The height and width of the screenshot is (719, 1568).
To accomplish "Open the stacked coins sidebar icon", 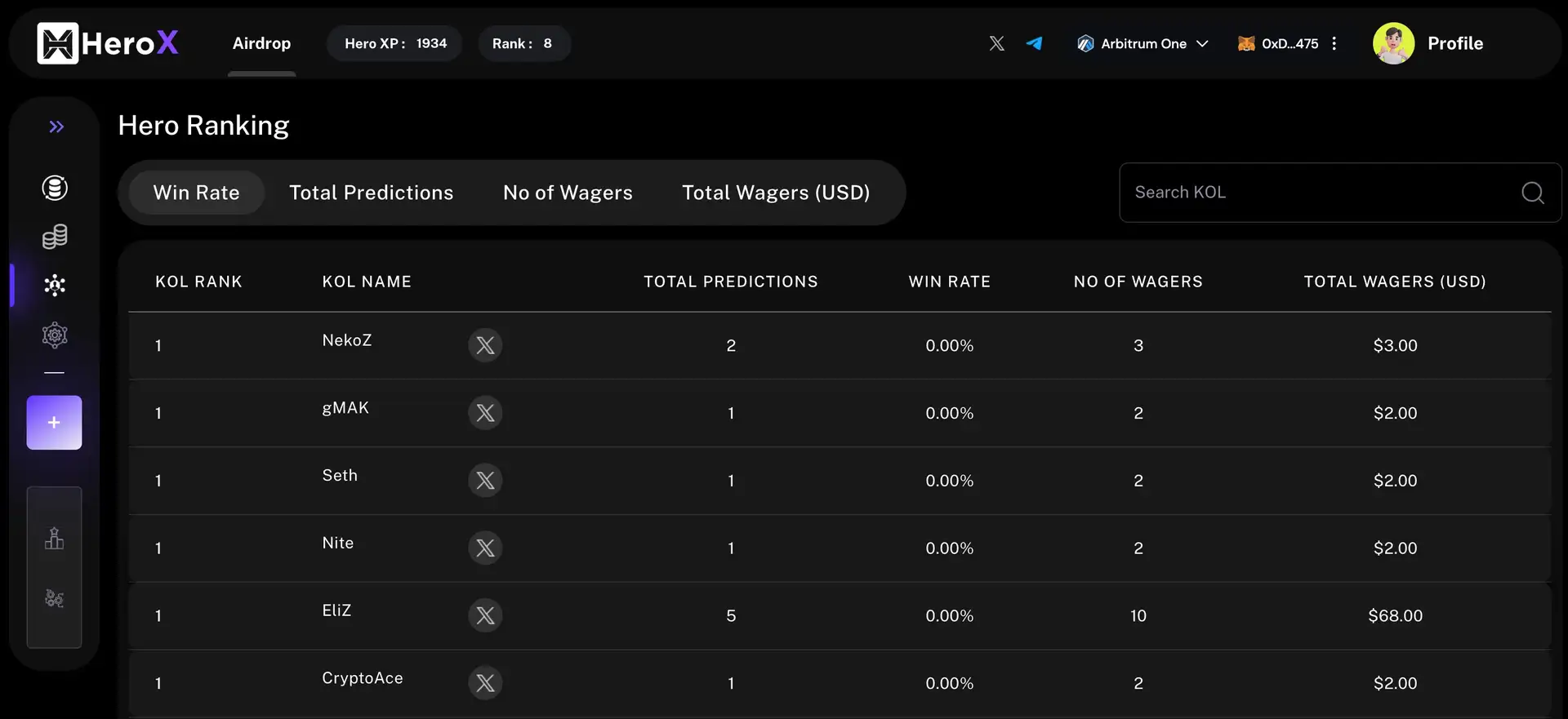I will [55, 237].
